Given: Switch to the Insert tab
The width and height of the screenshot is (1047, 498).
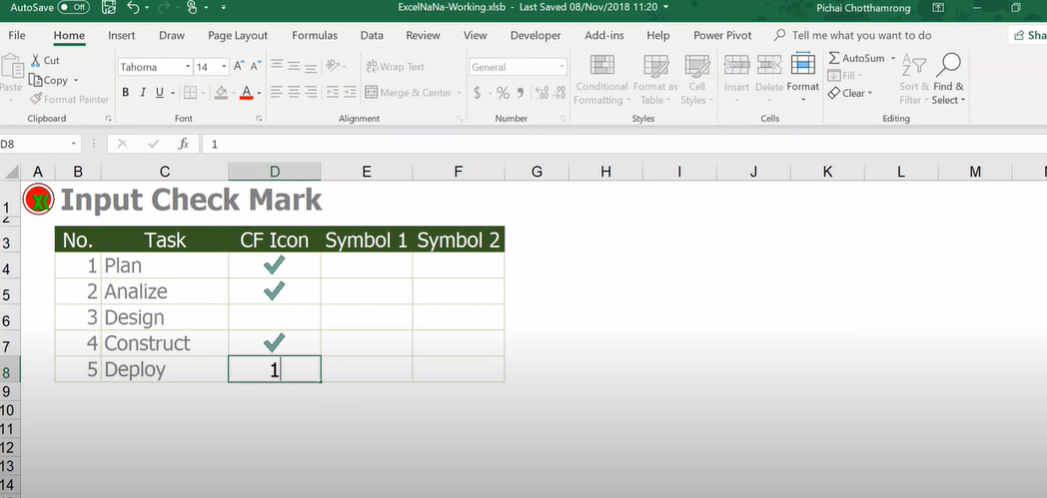Looking at the screenshot, I should [x=122, y=35].
